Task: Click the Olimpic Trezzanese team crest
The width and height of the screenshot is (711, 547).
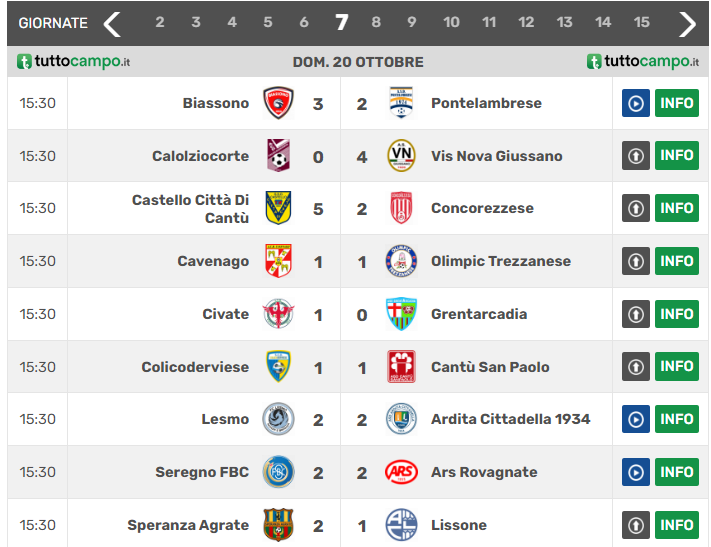Action: pyautogui.click(x=401, y=261)
